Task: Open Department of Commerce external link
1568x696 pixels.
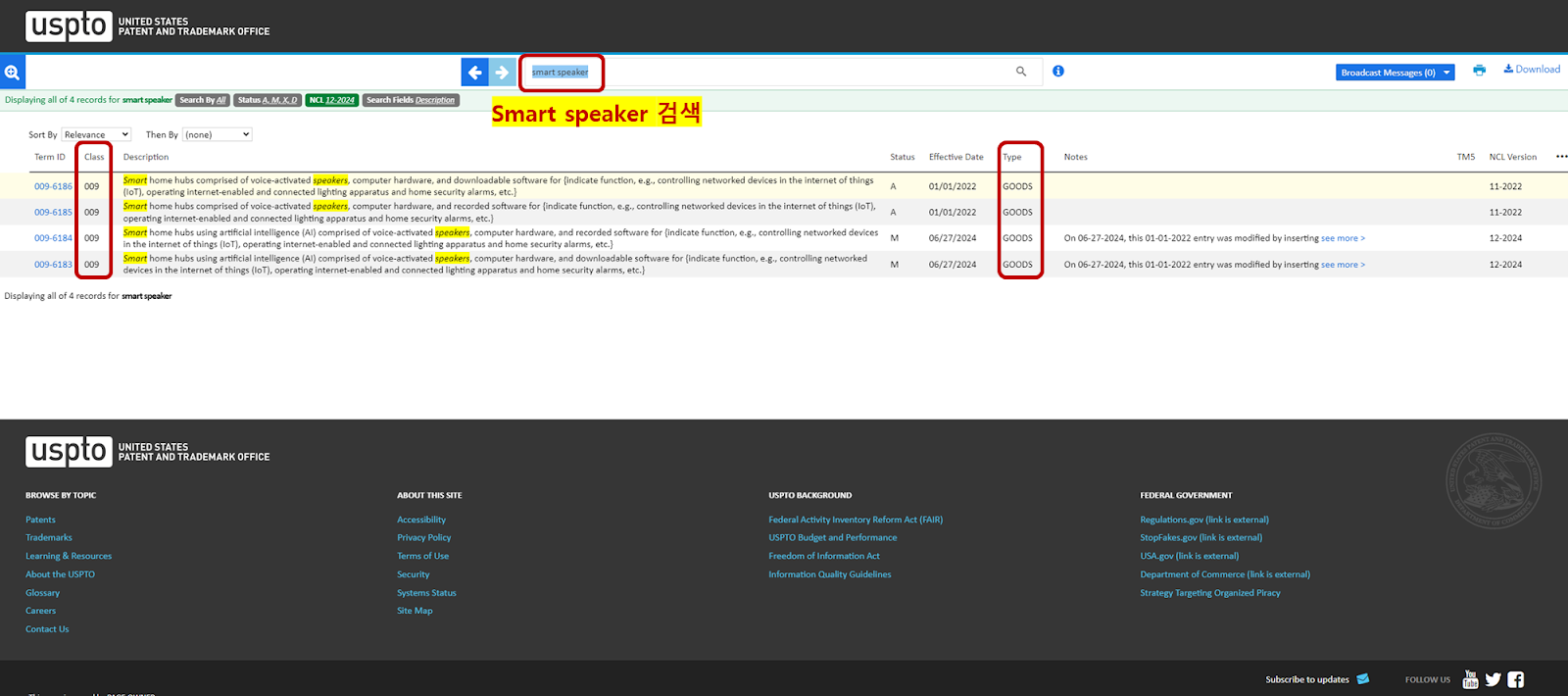Action: pyautogui.click(x=1225, y=574)
